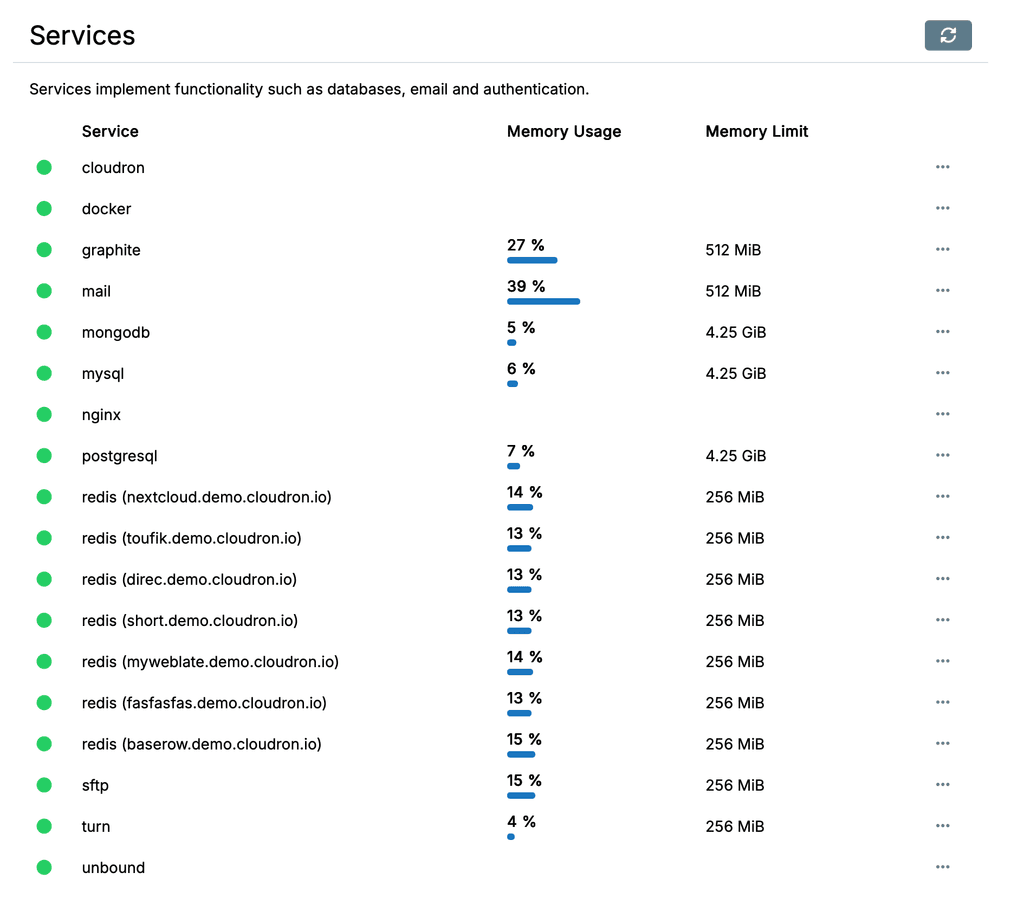Open the actions menu for mysql
The height and width of the screenshot is (916, 1024).
[942, 373]
